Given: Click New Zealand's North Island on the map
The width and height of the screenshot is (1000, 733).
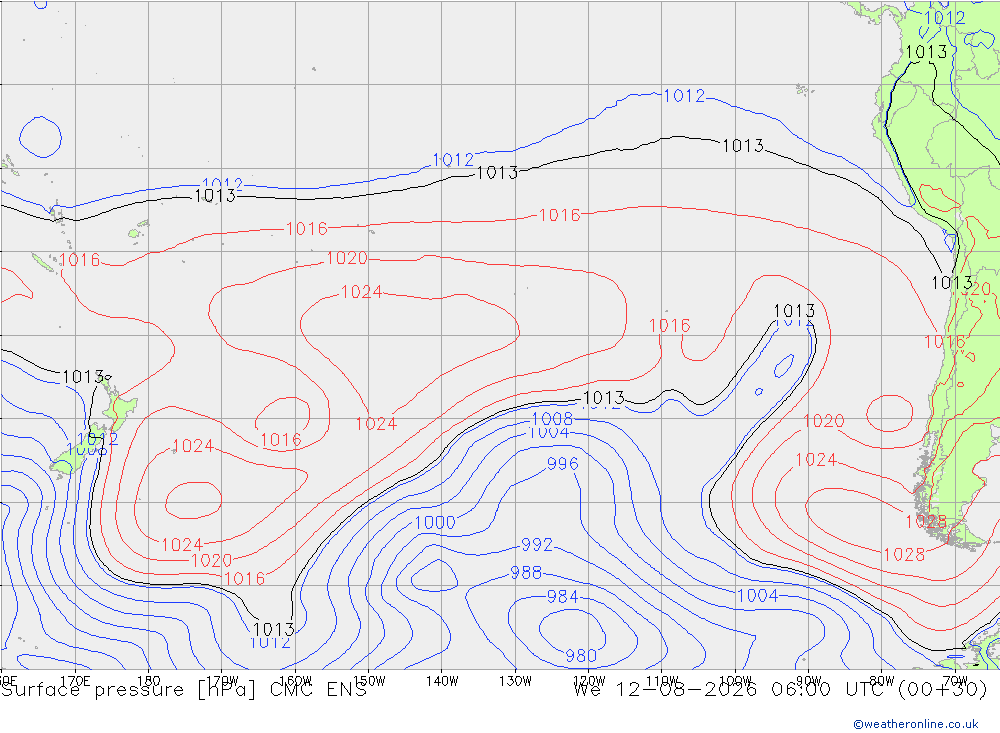Looking at the screenshot, I should pos(121,410).
